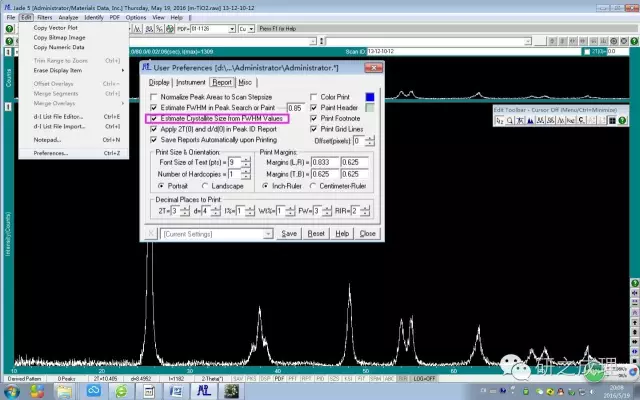
Task: Click the blue Color Print swatch
Action: (370, 97)
